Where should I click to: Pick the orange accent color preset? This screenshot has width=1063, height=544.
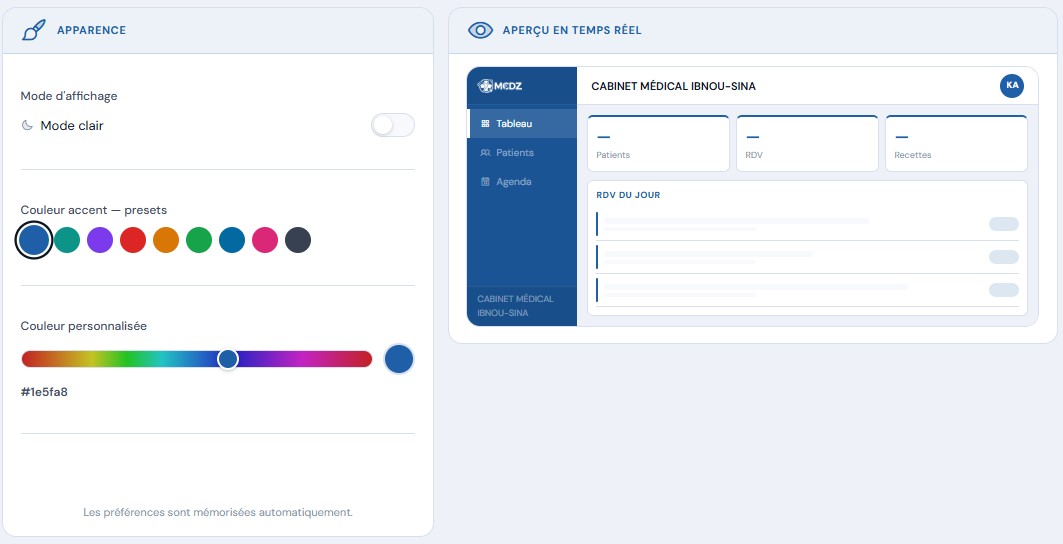[166, 240]
